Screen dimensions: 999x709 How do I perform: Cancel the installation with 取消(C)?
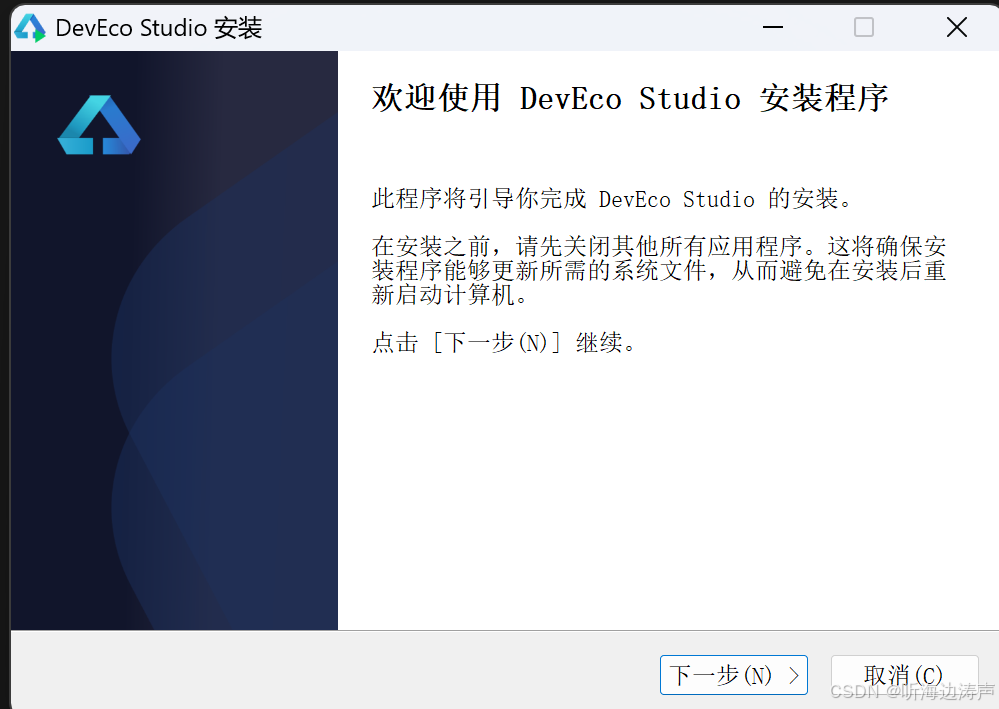(x=904, y=675)
